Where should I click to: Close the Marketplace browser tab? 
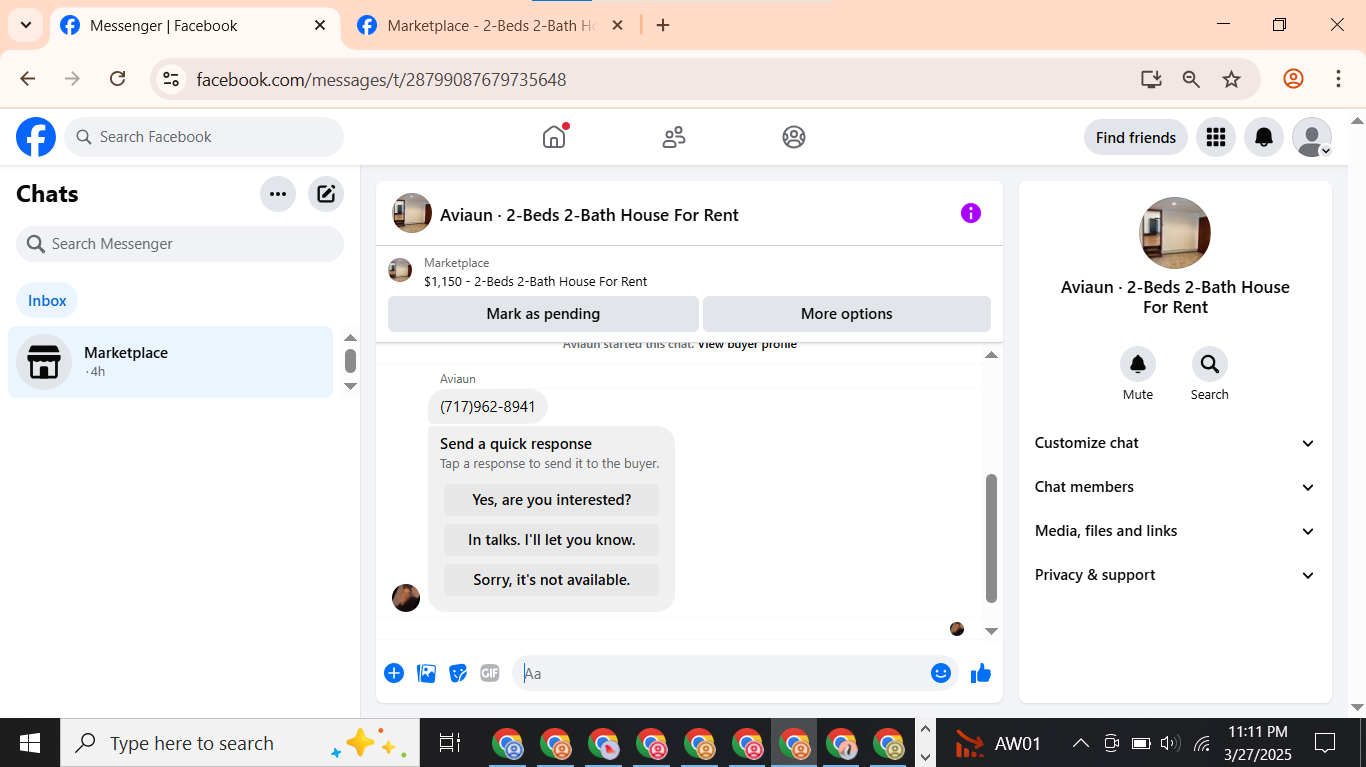(617, 26)
